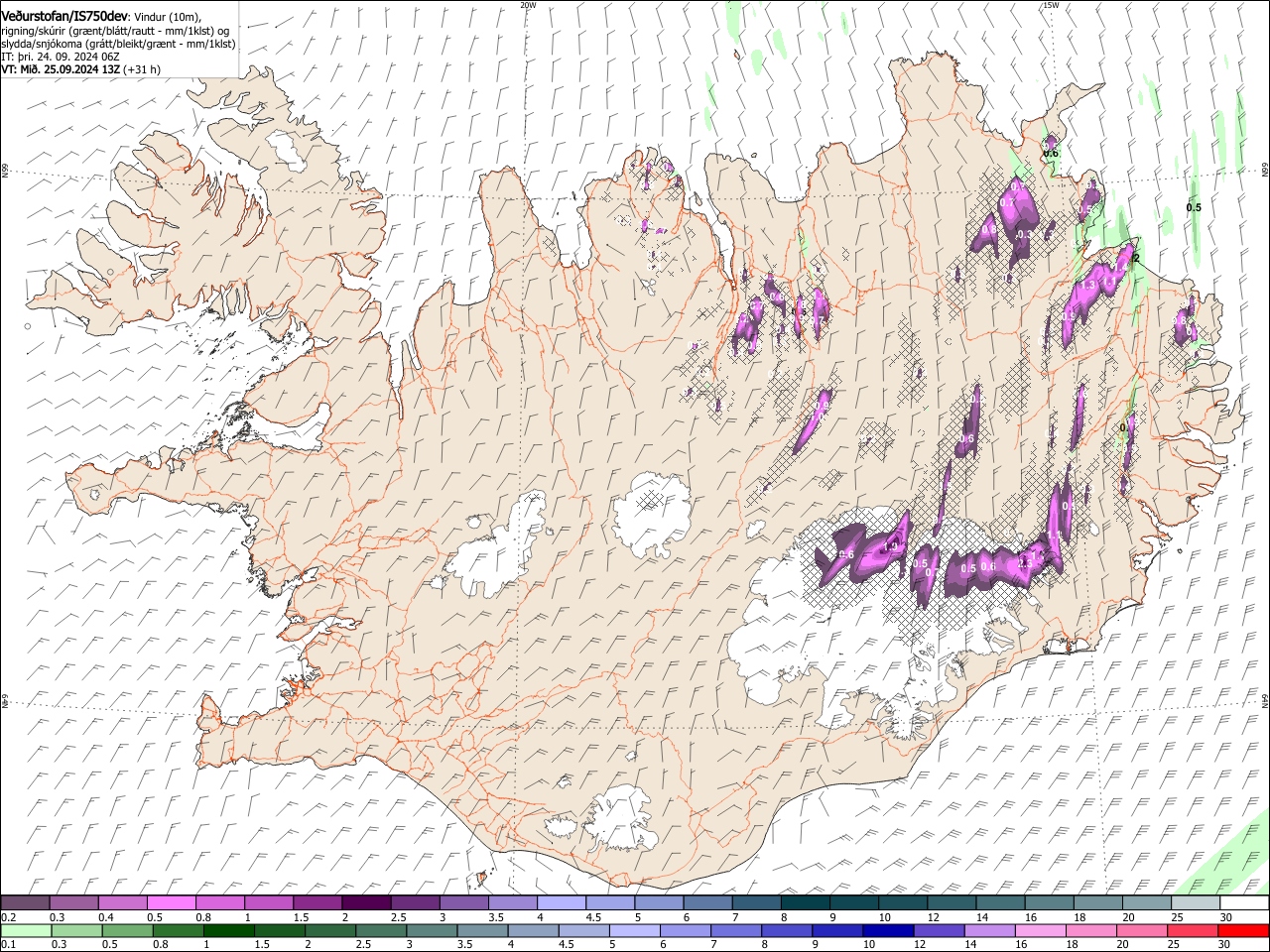This screenshot has height=952, width=1270.
Task: Click the '20W' longitude label at top
Action: (528, 5)
